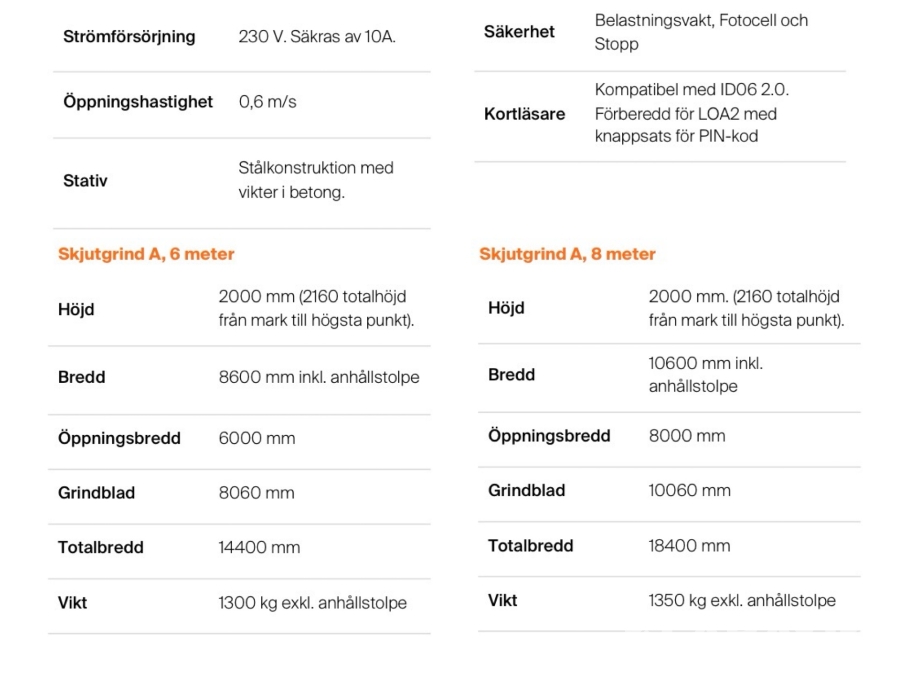The image size is (900, 675).
Task: Click the "Belastningsvakt, Fotocell och Stopp" text
Action: 701,32
